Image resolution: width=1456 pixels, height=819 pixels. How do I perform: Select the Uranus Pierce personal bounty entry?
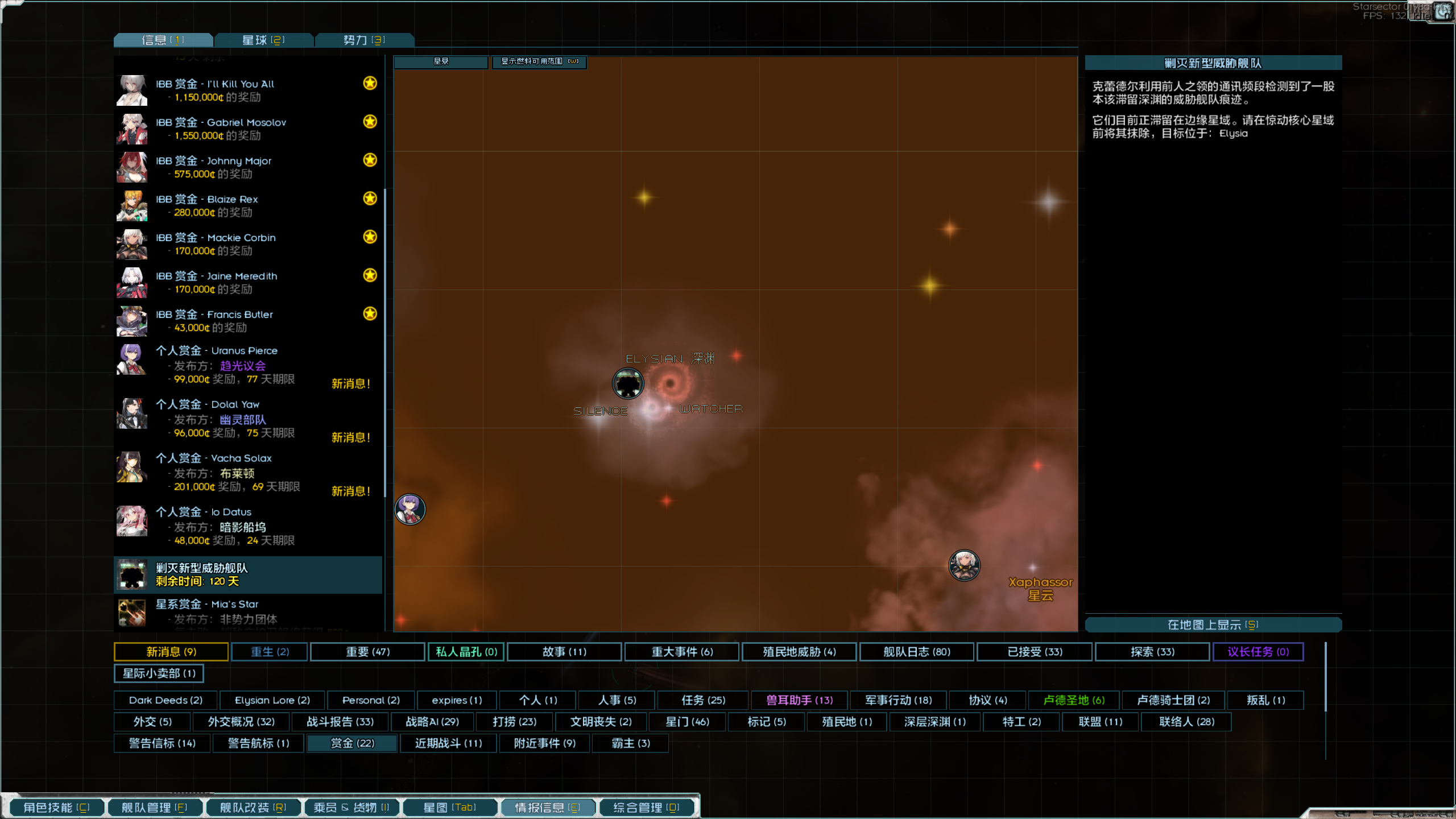(248, 365)
